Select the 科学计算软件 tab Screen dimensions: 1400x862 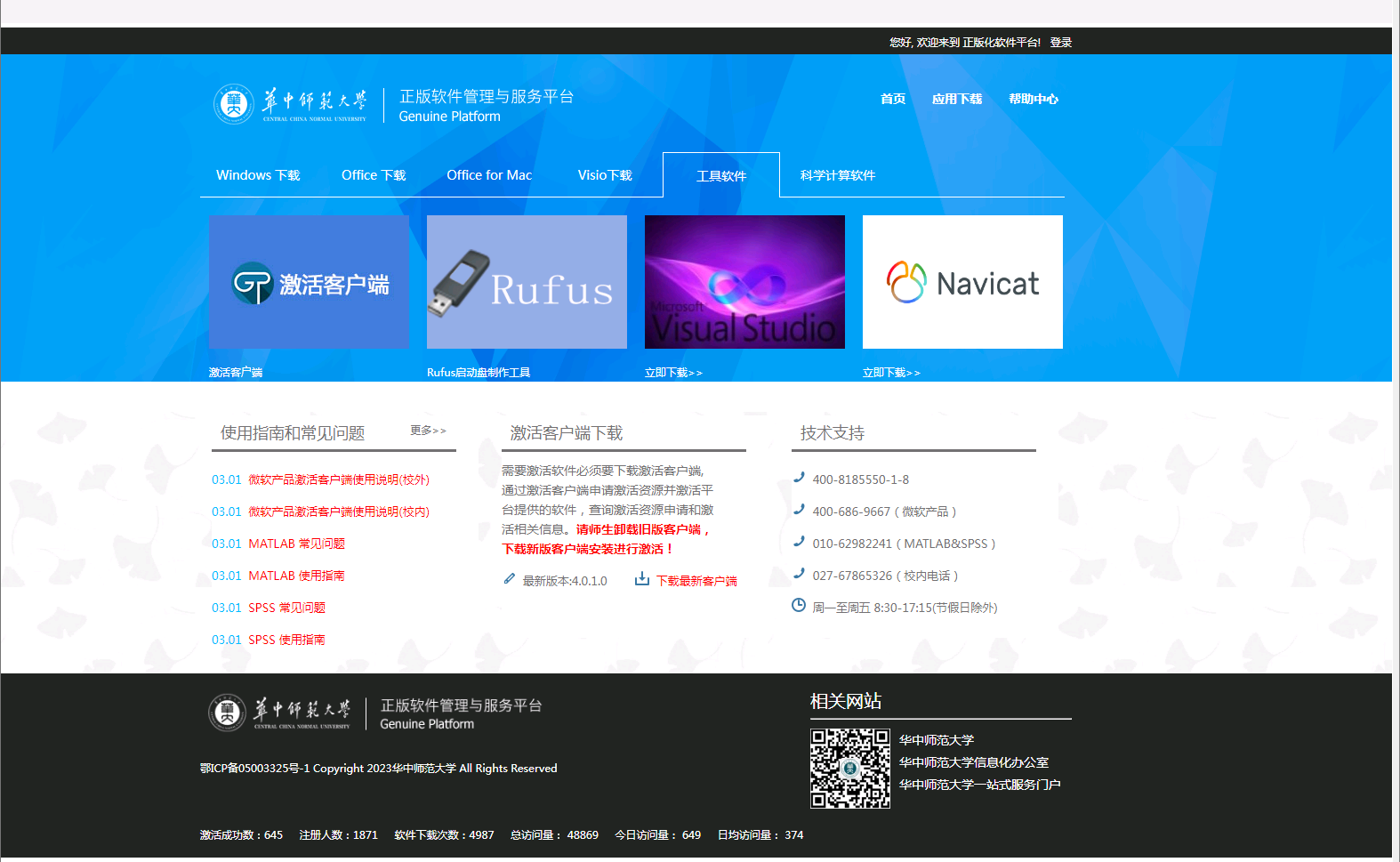click(x=837, y=175)
